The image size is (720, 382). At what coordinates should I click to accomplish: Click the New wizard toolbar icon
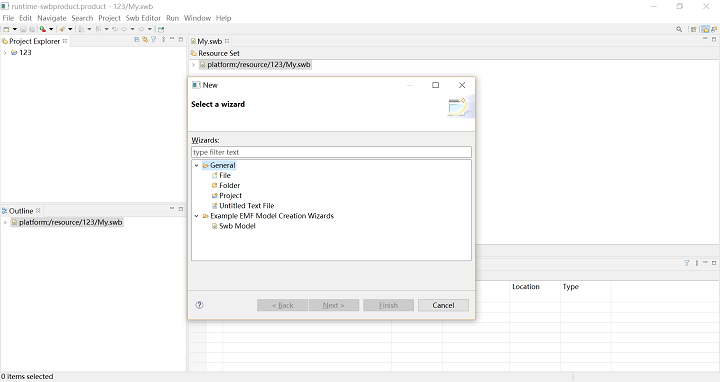pos(6,29)
